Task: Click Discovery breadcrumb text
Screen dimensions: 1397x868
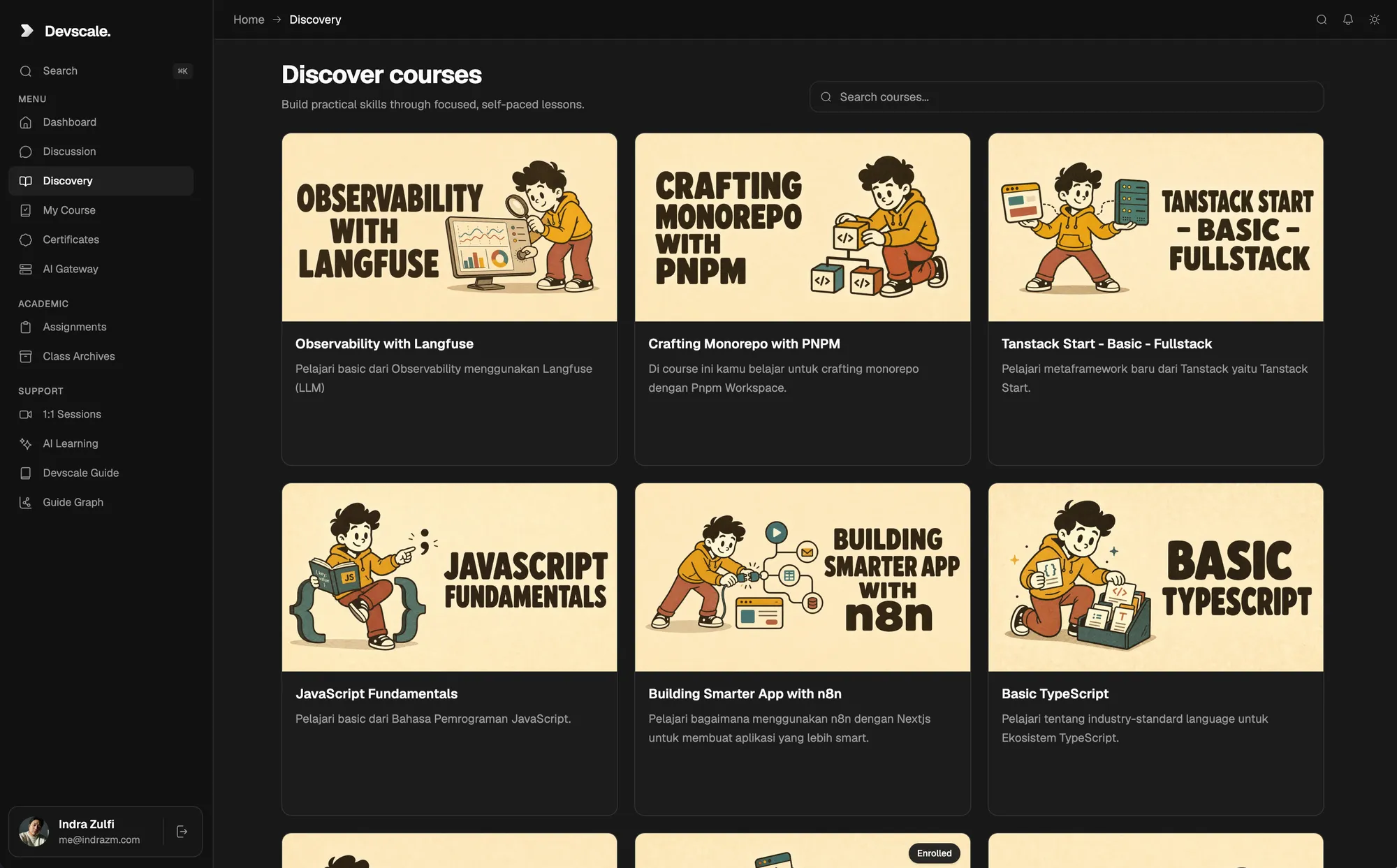Action: click(315, 20)
